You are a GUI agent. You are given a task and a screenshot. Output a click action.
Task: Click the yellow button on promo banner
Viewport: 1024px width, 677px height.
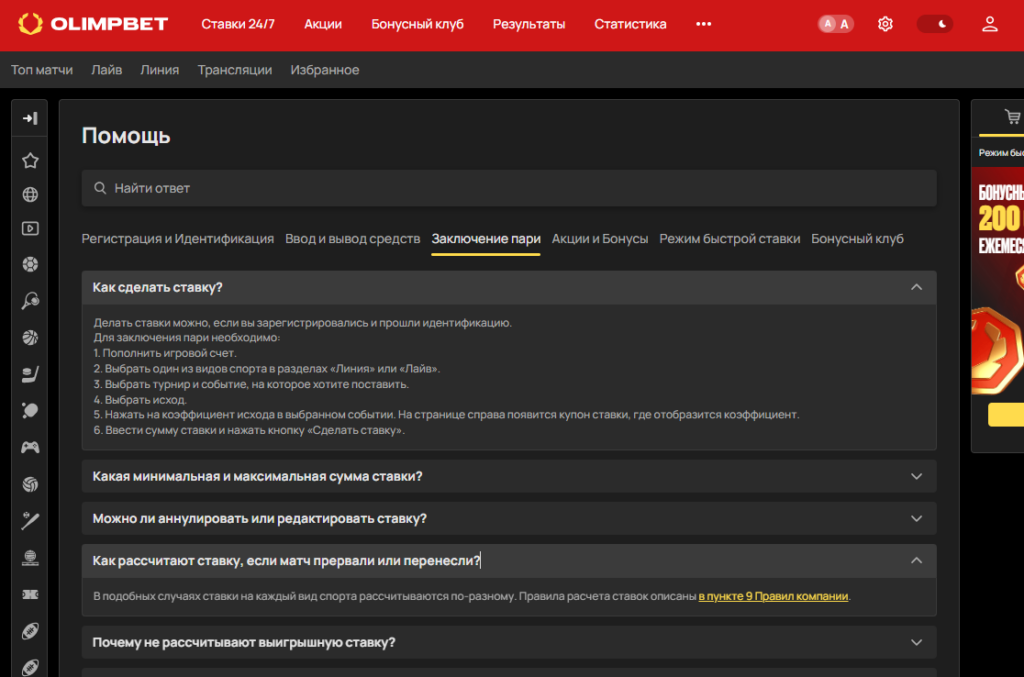tap(1006, 415)
